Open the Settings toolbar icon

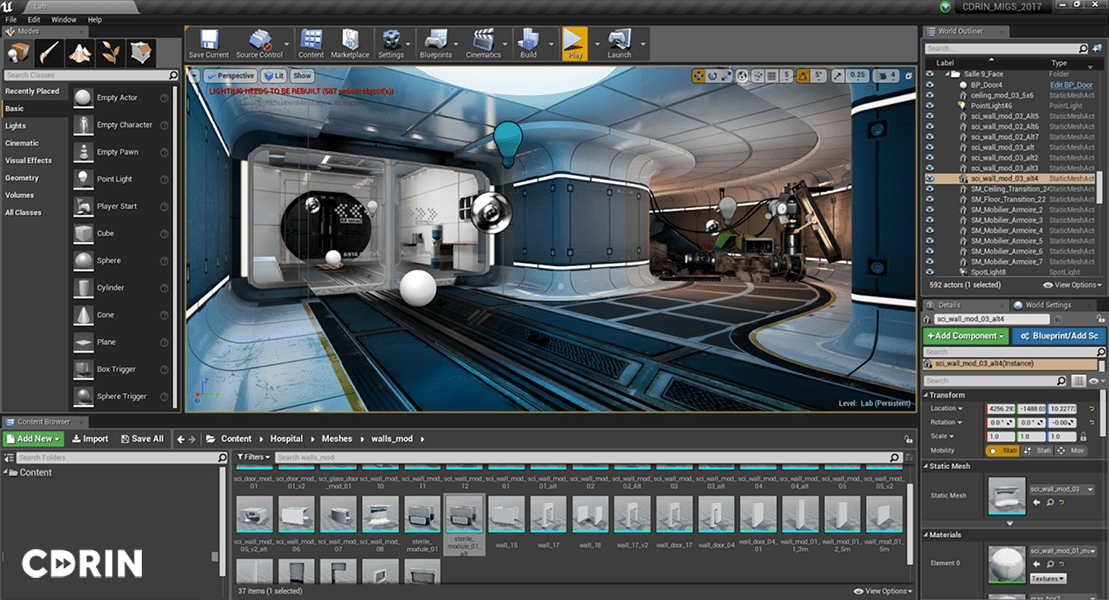pyautogui.click(x=391, y=44)
